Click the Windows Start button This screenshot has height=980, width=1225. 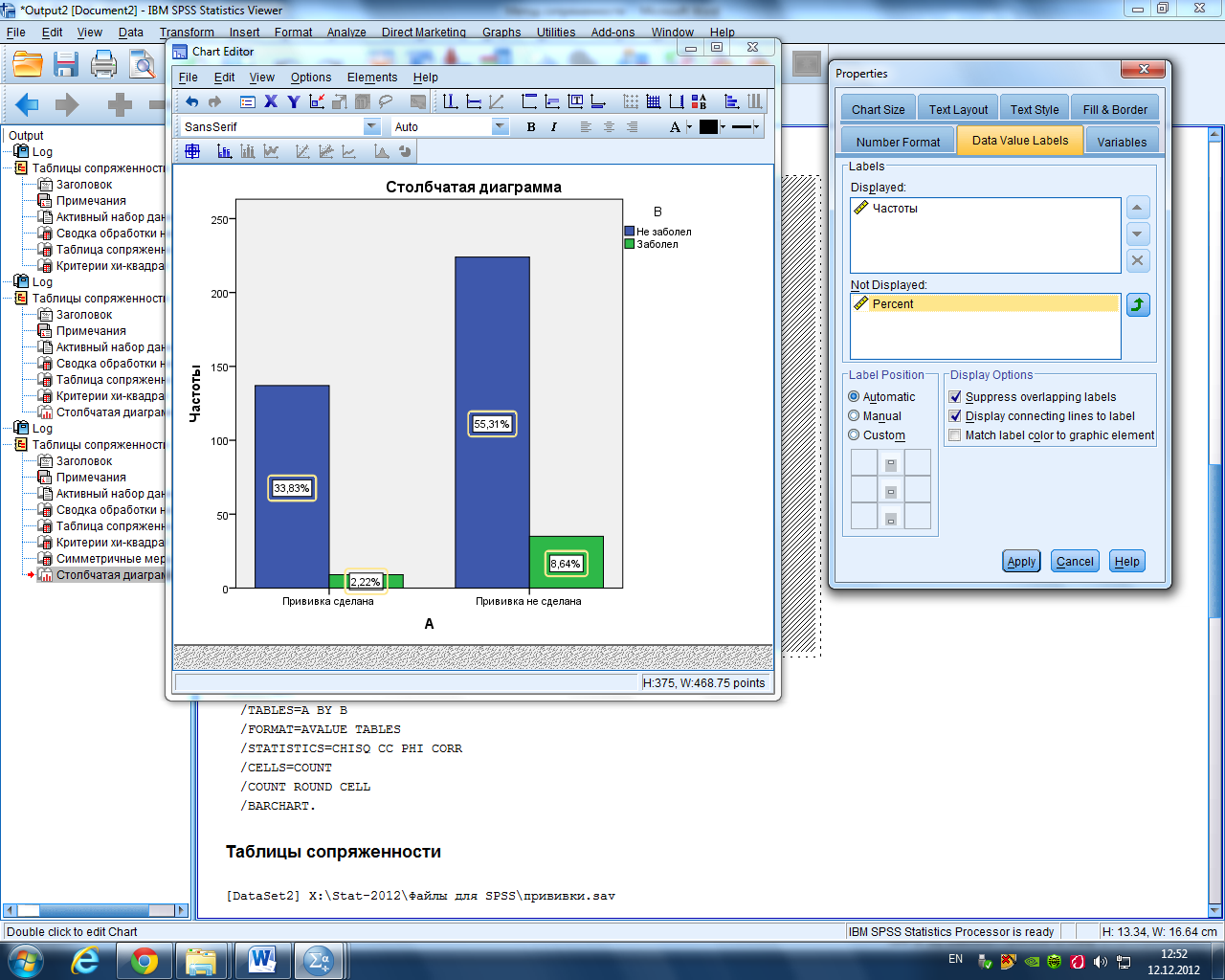(26, 960)
